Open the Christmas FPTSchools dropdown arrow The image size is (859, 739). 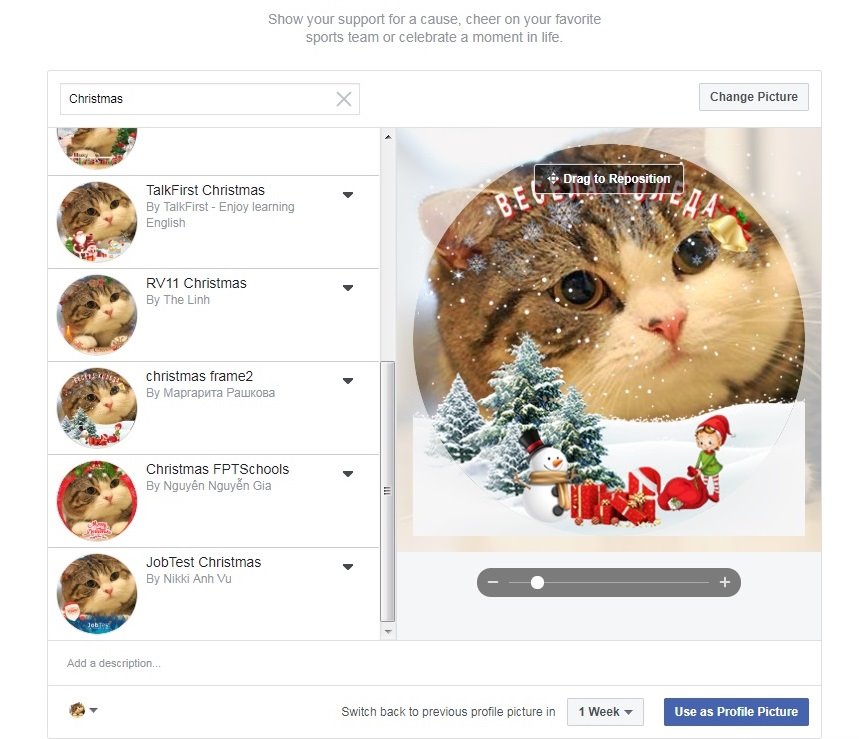coord(348,473)
